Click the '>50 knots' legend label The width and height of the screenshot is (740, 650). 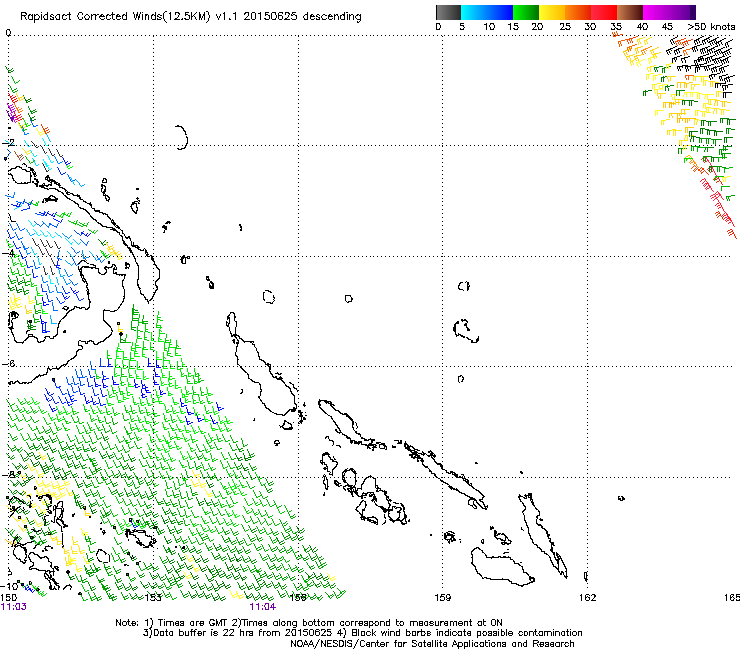coord(711,26)
